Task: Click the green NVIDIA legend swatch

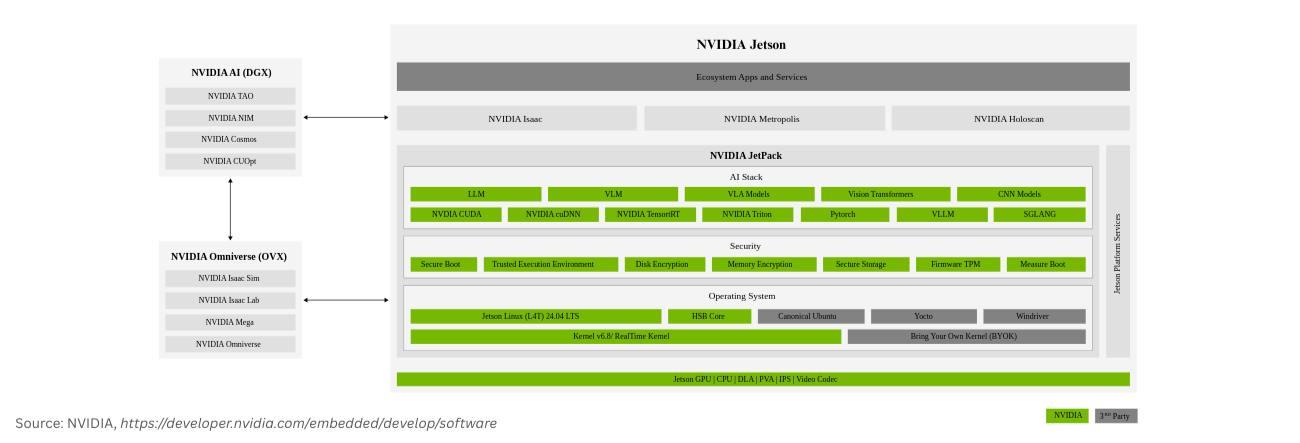Action: click(x=1067, y=415)
